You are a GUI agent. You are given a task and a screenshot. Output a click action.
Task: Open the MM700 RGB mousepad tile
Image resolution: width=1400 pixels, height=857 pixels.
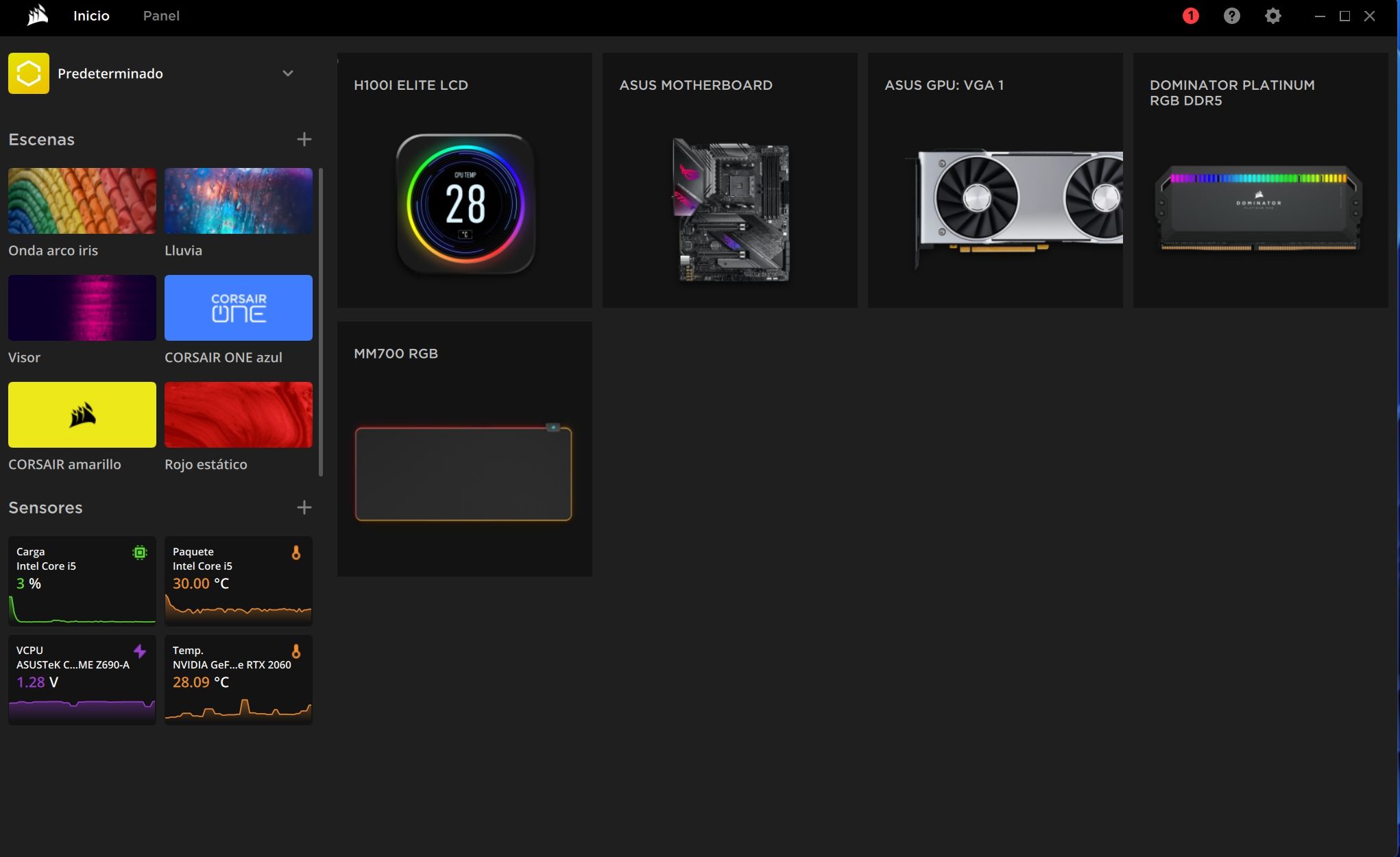pos(465,449)
